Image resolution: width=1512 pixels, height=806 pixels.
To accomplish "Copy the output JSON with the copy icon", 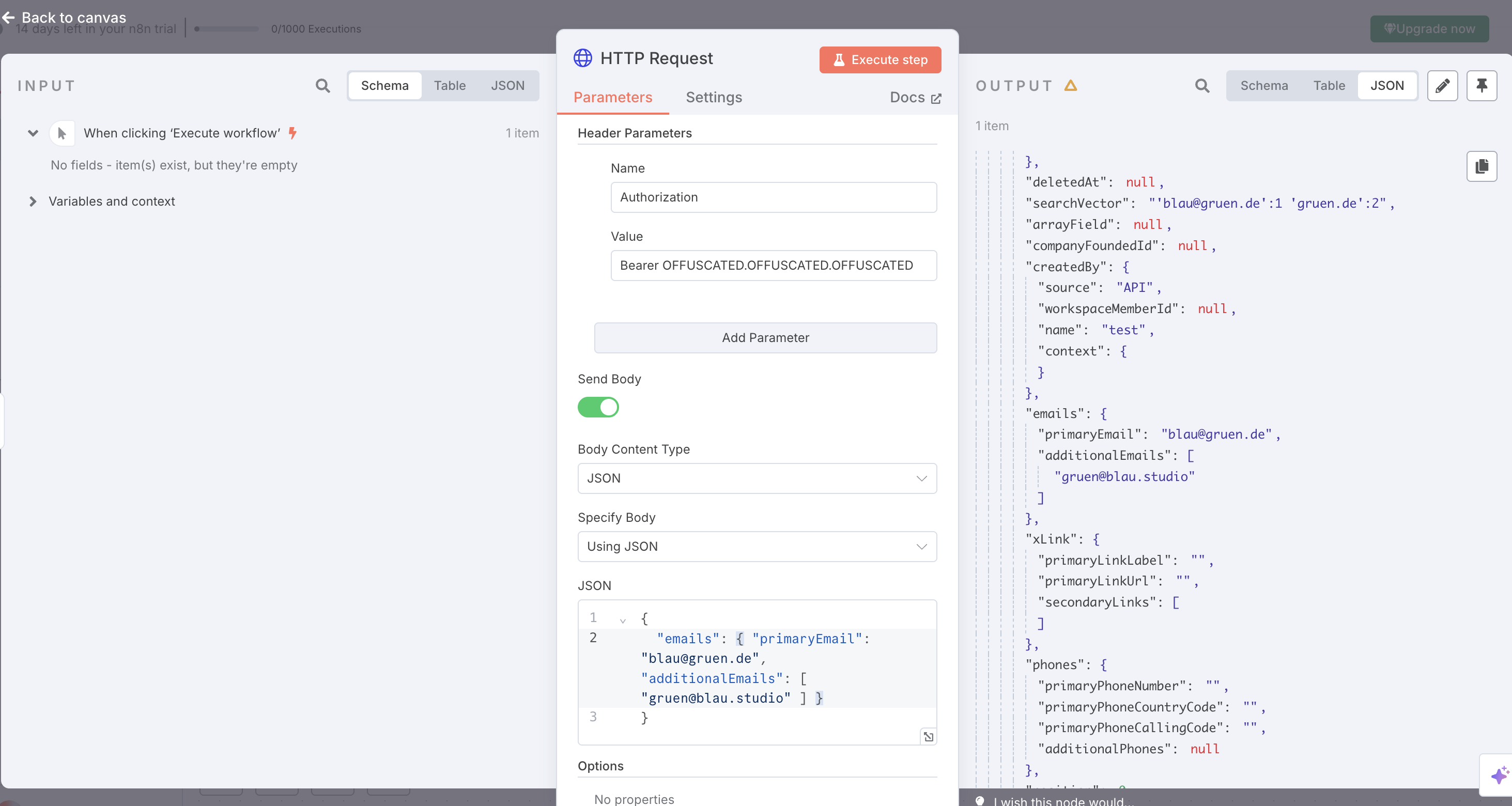I will [1482, 166].
